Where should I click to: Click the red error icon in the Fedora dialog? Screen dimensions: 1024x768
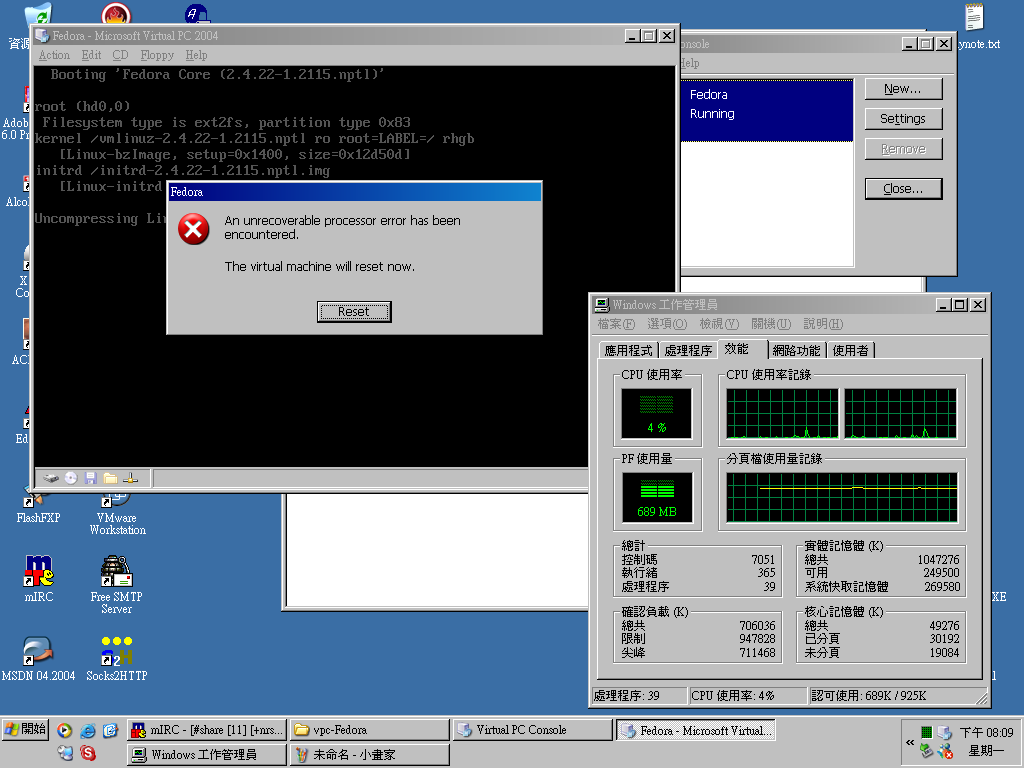coord(194,229)
